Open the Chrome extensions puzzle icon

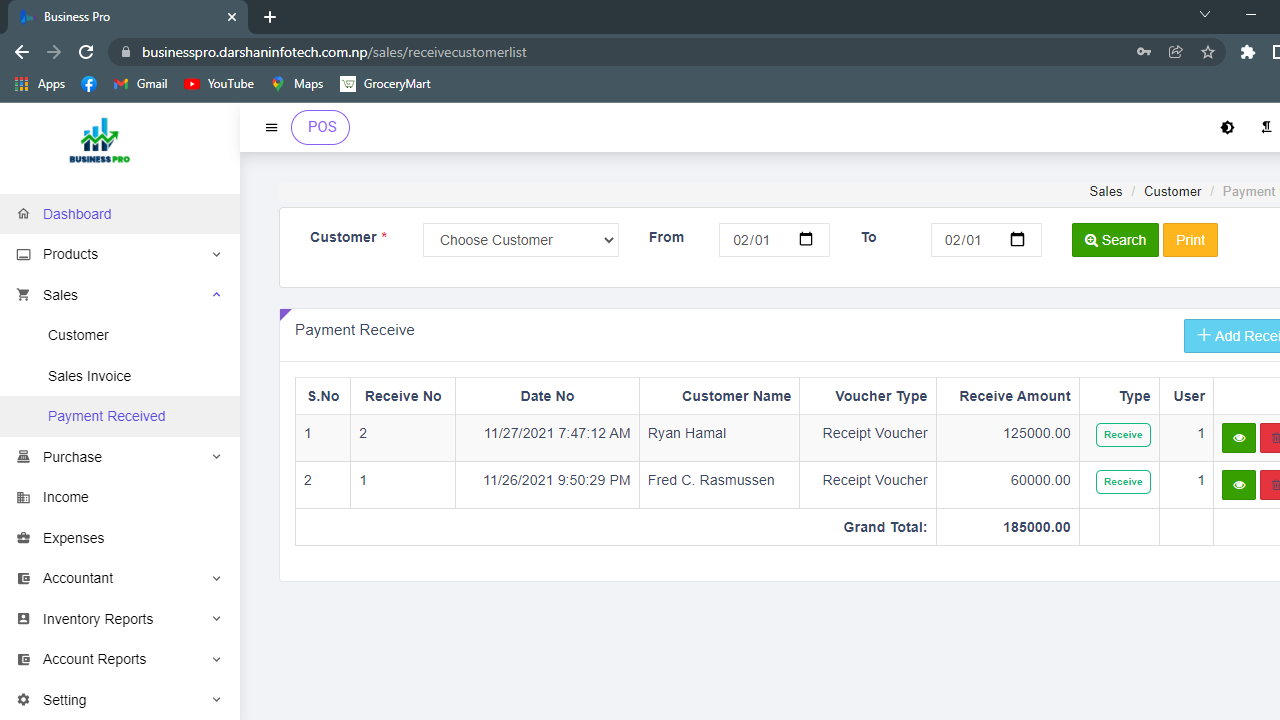point(1247,52)
